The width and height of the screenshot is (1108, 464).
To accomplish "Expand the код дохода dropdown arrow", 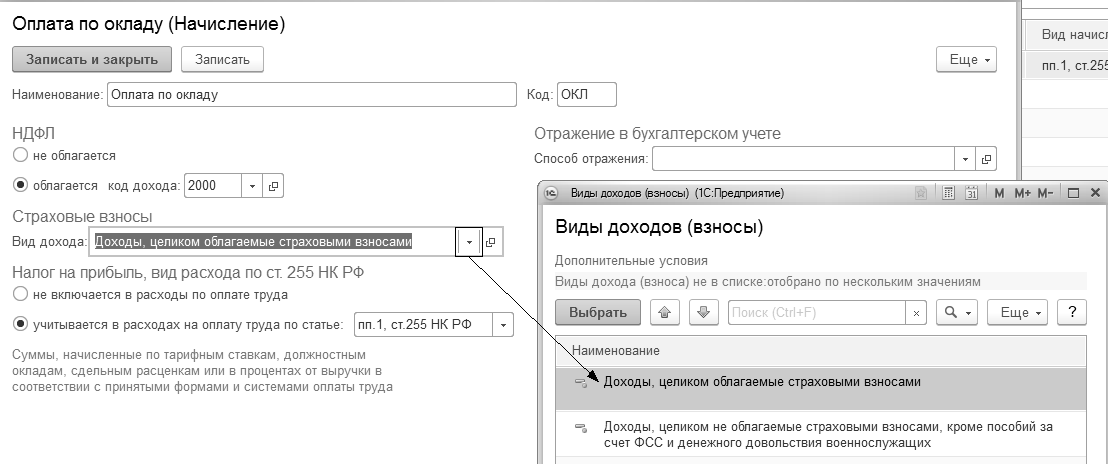I will tap(252, 186).
